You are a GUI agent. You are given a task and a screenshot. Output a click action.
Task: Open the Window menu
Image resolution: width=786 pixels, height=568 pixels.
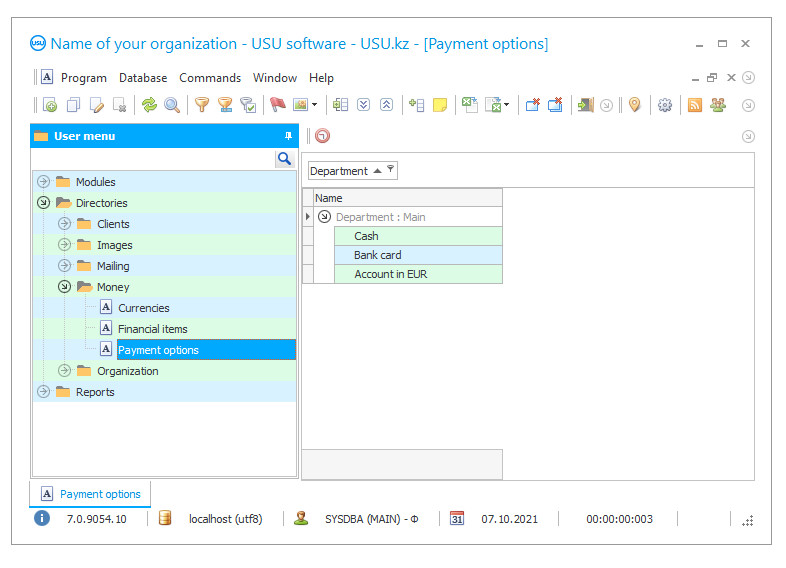click(275, 78)
